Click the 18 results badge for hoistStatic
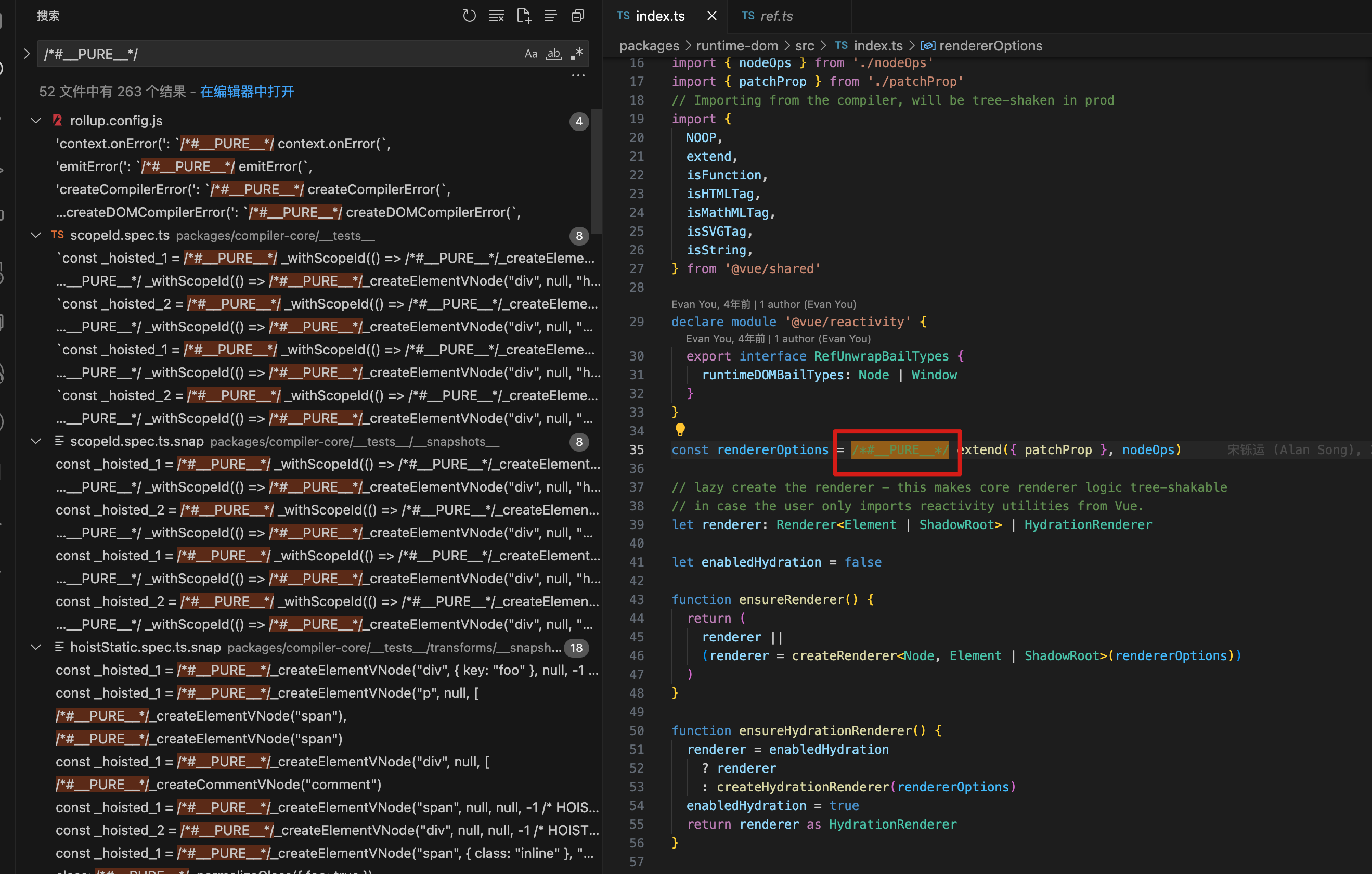This screenshot has height=874, width=1372. tap(577, 648)
